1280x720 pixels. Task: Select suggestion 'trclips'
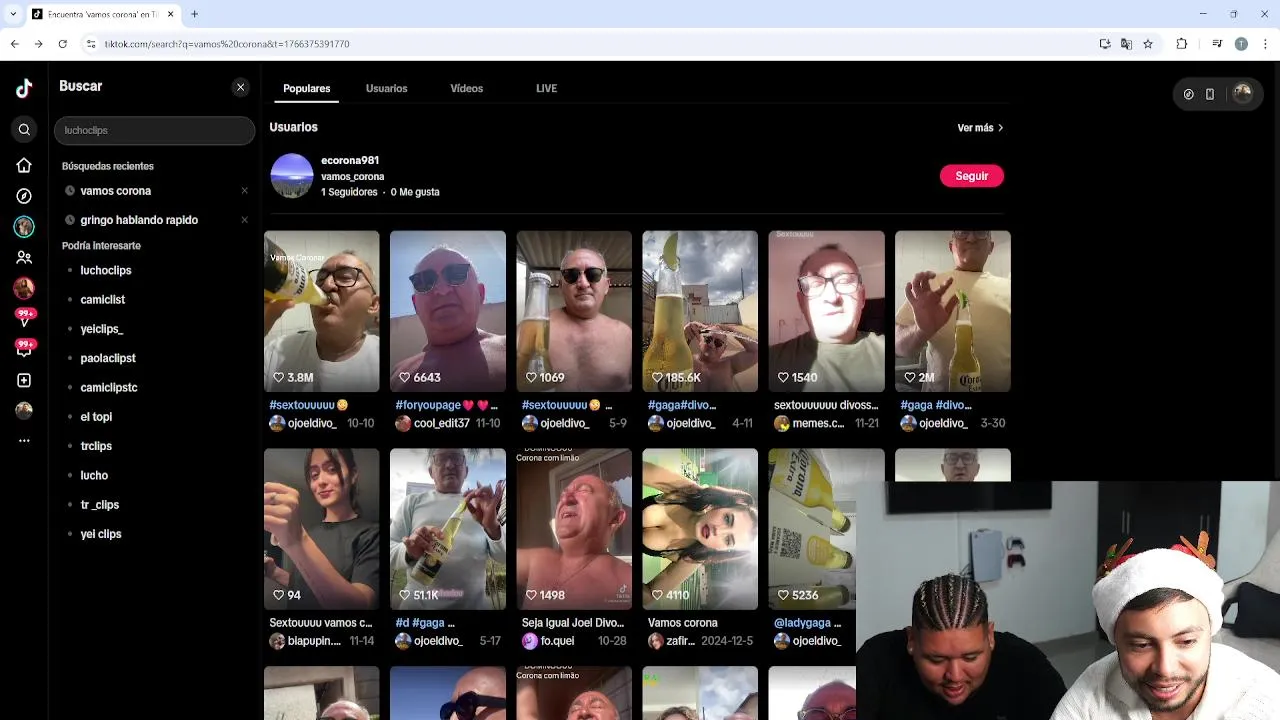click(x=96, y=446)
